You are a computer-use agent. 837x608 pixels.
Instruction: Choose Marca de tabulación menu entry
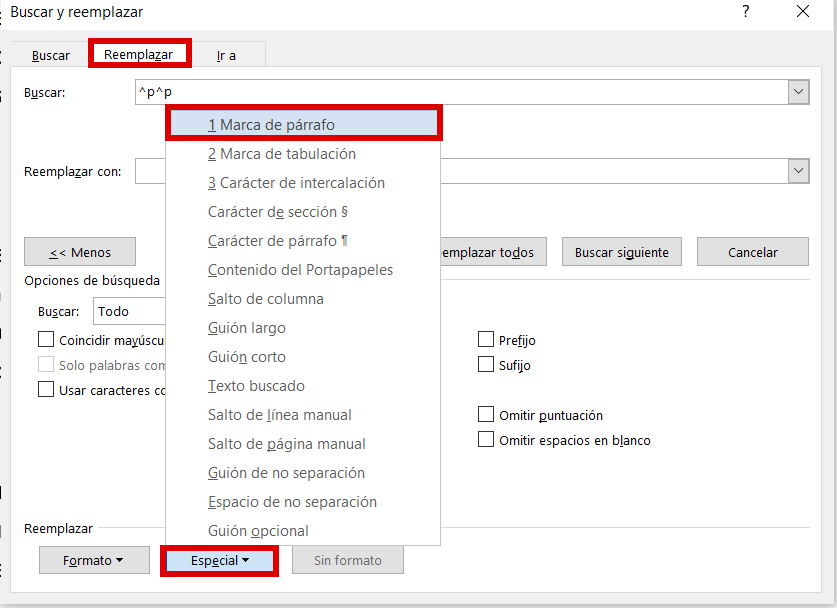pyautogui.click(x=282, y=154)
